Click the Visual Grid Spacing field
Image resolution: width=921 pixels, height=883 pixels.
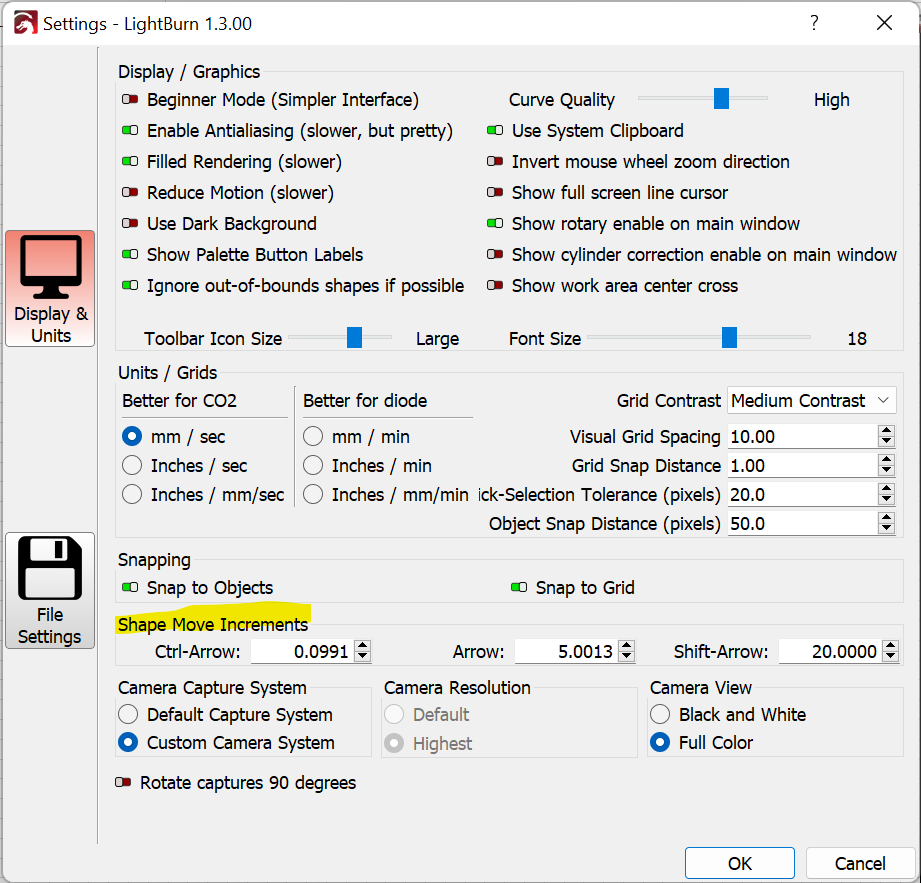pos(802,437)
